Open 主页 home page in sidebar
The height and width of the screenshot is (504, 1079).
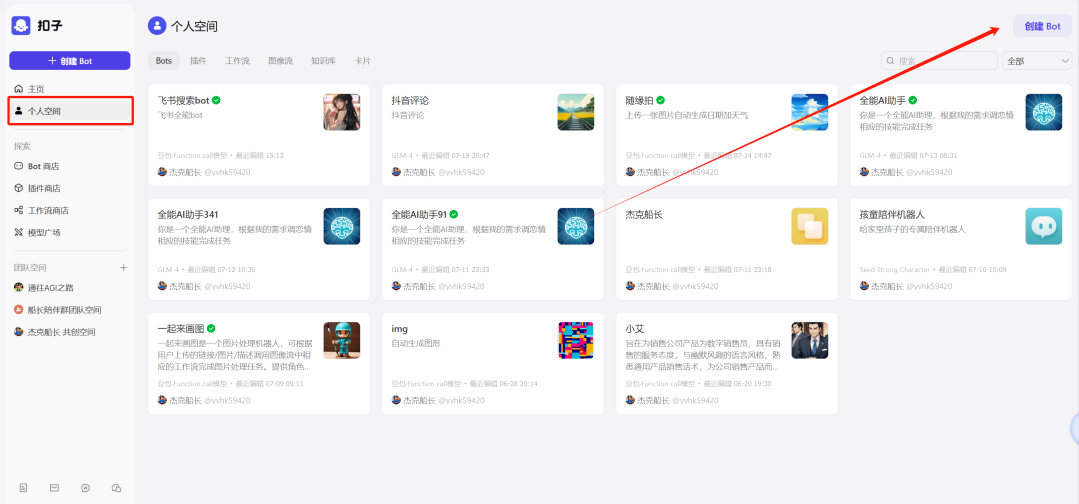35,89
